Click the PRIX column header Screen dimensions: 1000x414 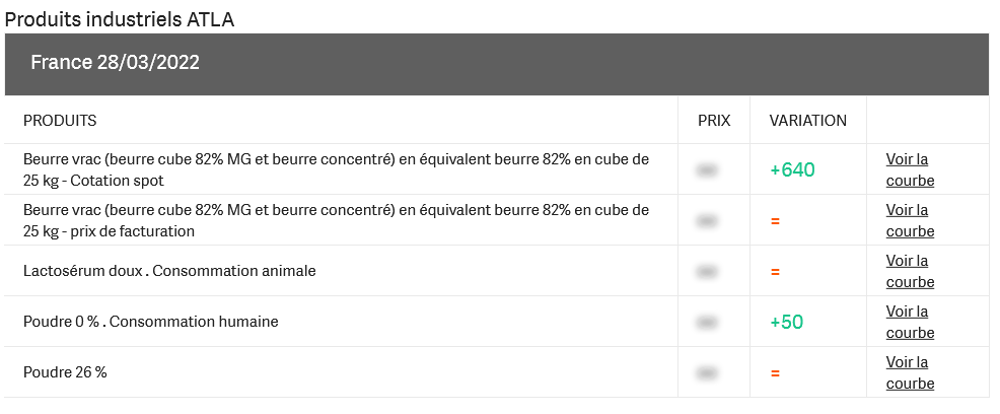pyautogui.click(x=714, y=121)
